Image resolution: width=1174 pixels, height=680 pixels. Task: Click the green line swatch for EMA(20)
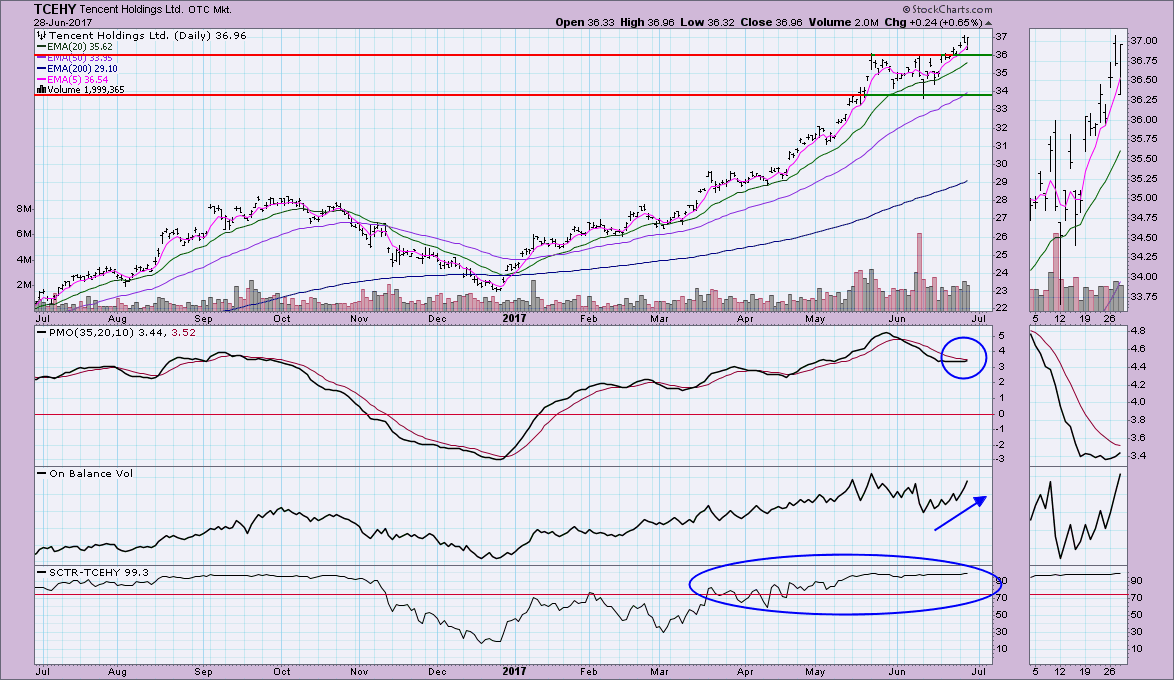(x=41, y=46)
